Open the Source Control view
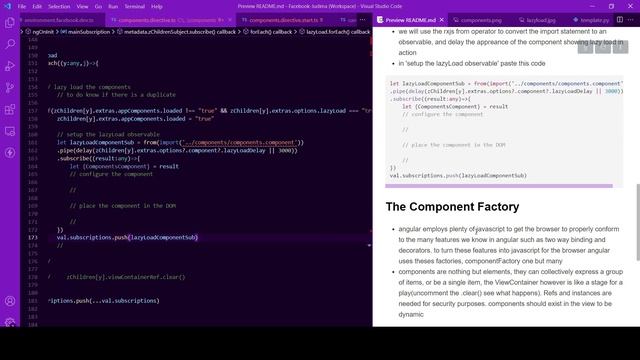This screenshot has height=360, width=640. (10, 88)
